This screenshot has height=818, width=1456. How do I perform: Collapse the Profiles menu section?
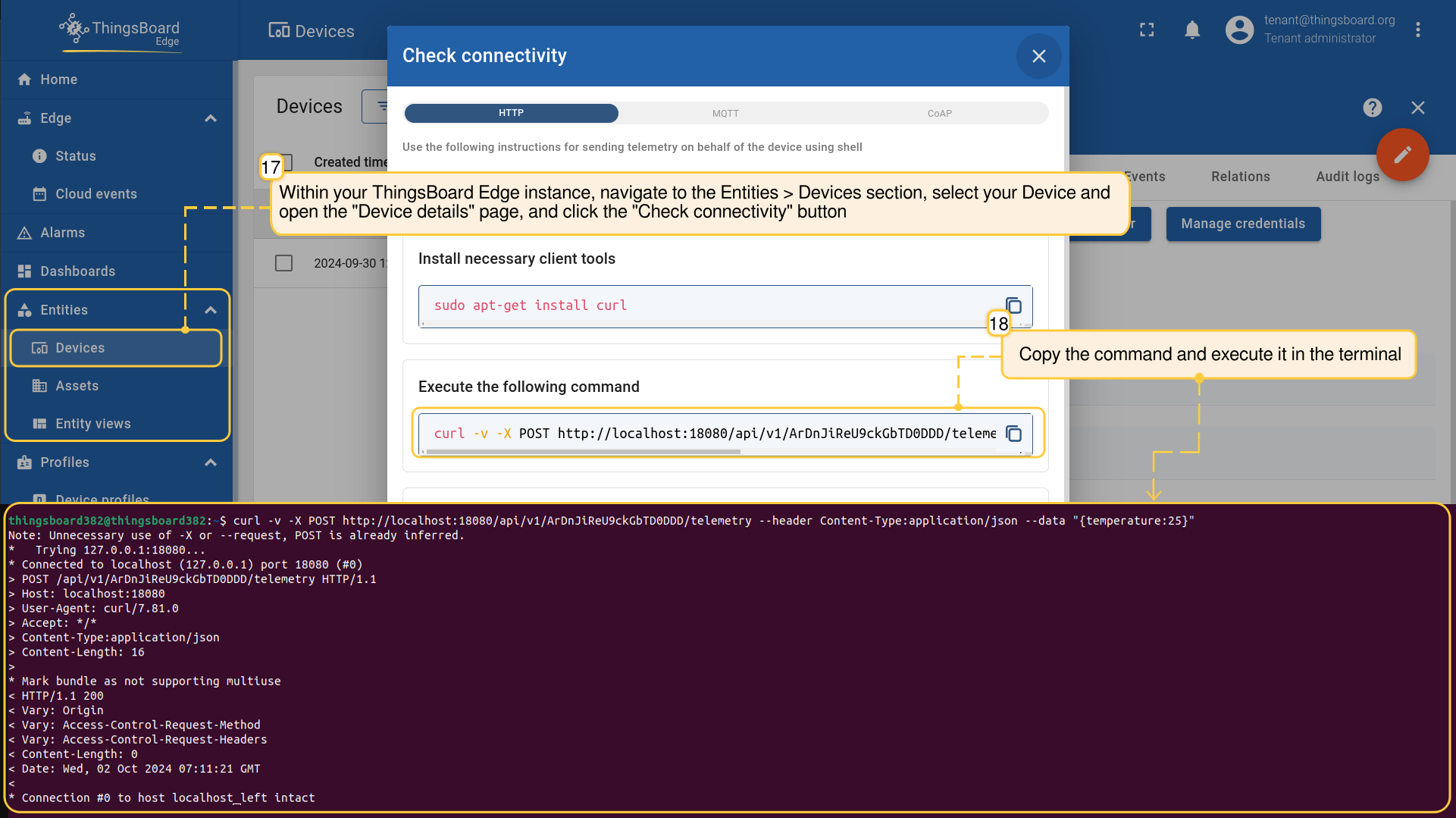(x=211, y=462)
